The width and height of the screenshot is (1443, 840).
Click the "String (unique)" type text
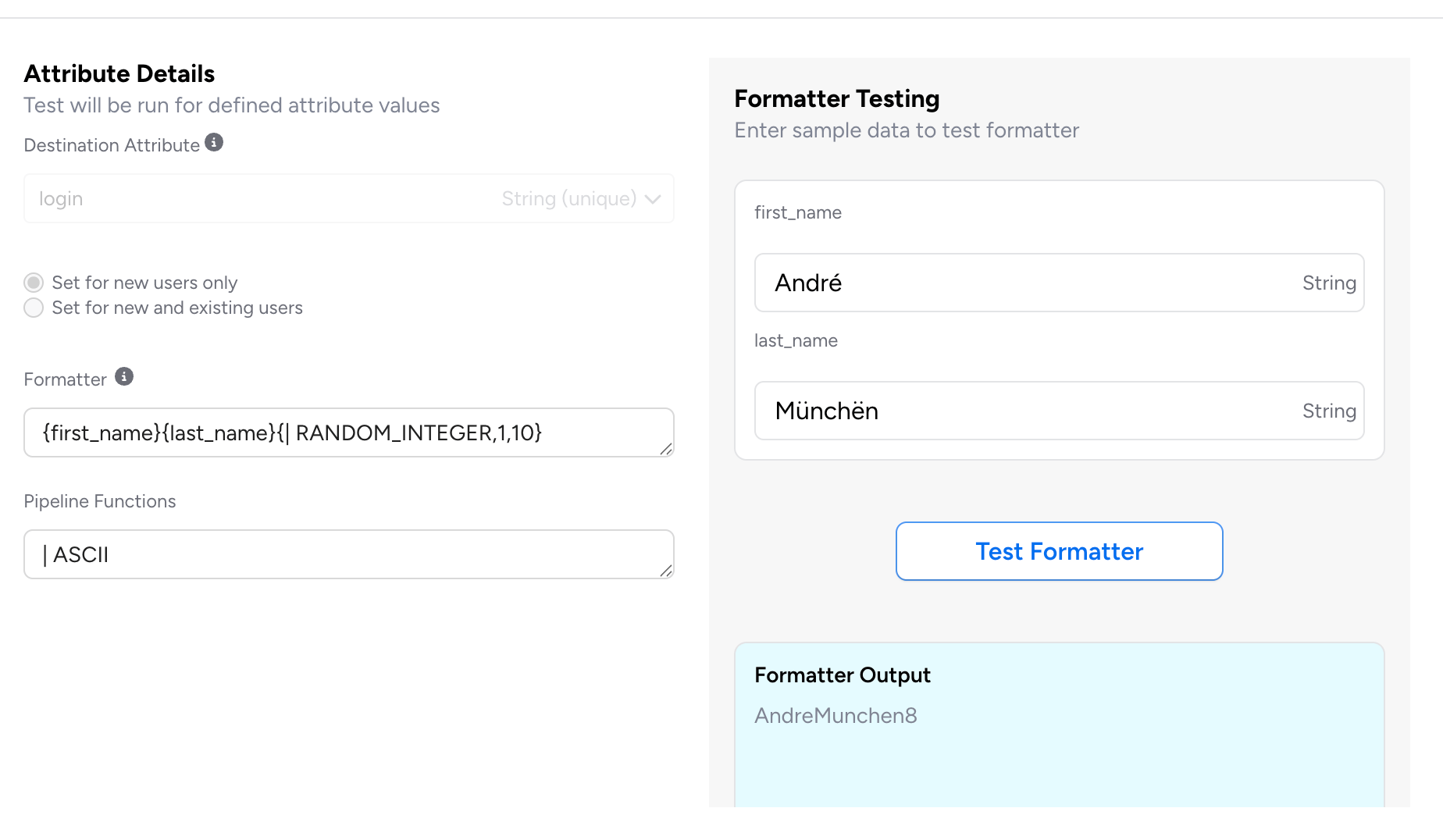(568, 199)
